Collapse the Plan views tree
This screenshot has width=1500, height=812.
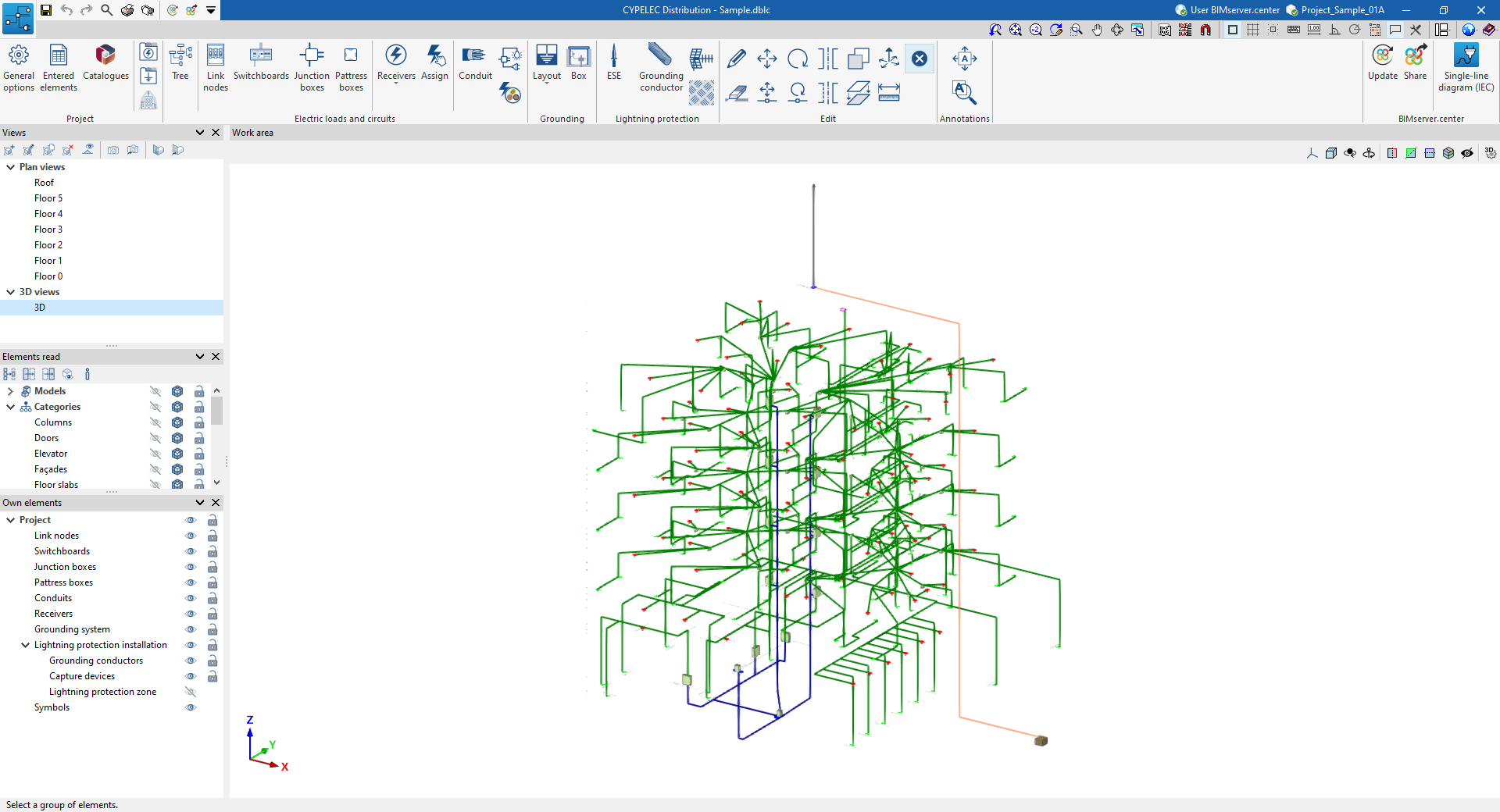(x=11, y=167)
